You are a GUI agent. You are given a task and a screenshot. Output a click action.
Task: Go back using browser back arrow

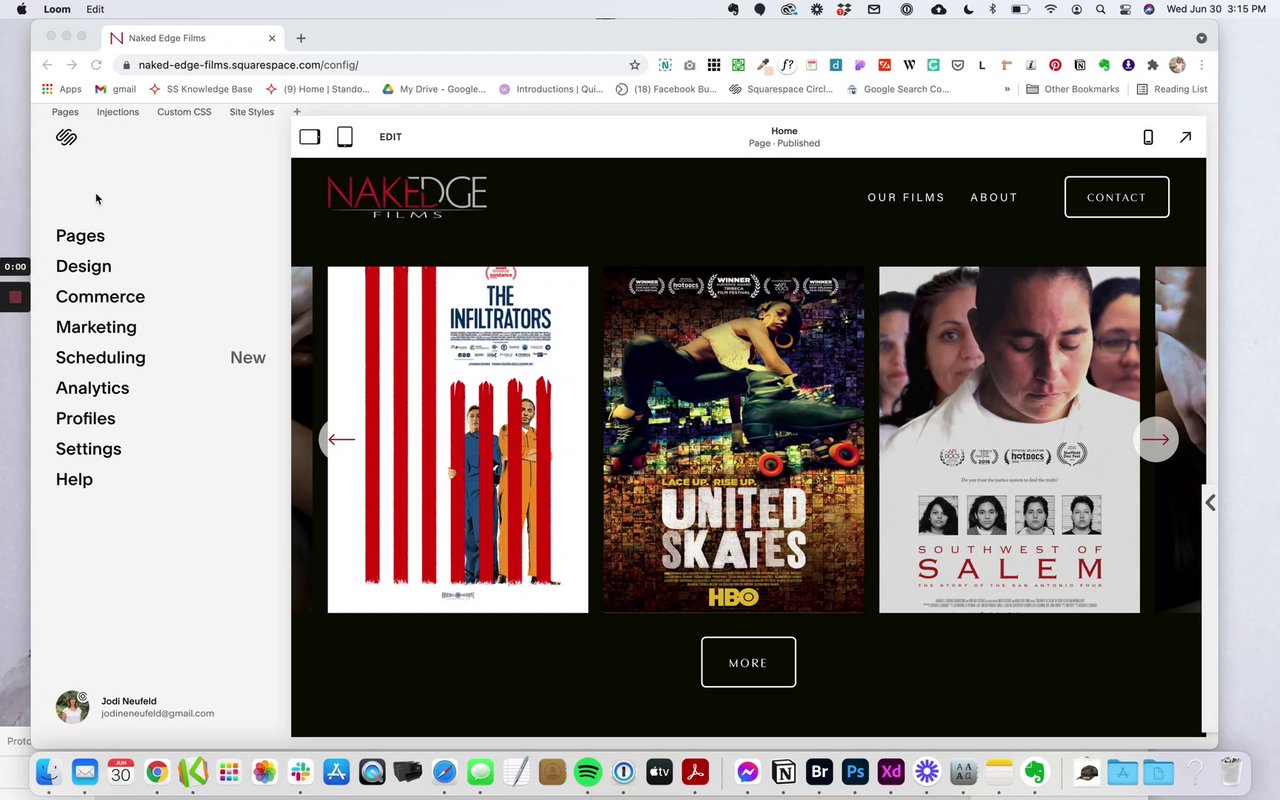pyautogui.click(x=47, y=65)
